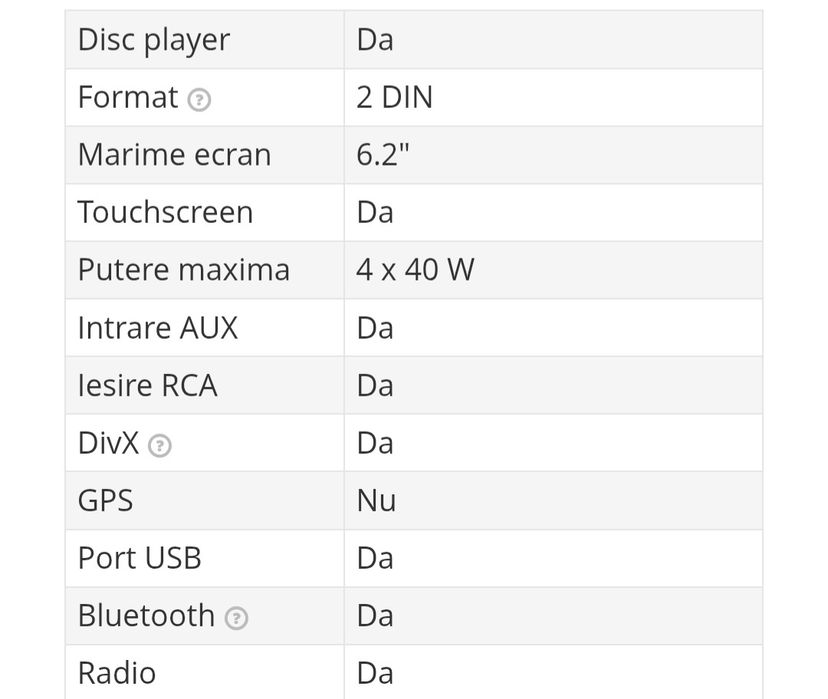Click the Putere maxima label

(183, 270)
